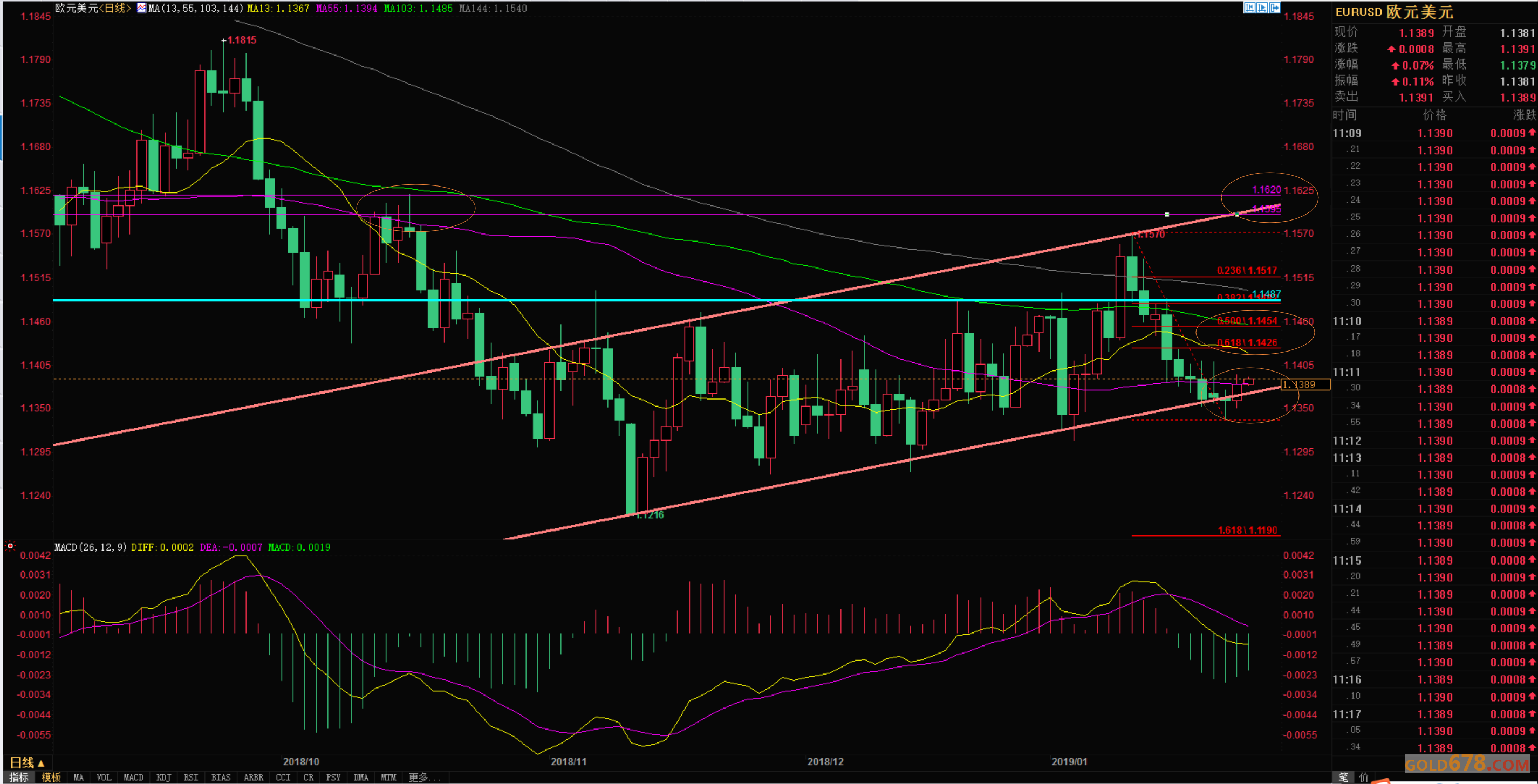Select the CCI indicator
This screenshot has height=784, width=1538.
[283, 778]
